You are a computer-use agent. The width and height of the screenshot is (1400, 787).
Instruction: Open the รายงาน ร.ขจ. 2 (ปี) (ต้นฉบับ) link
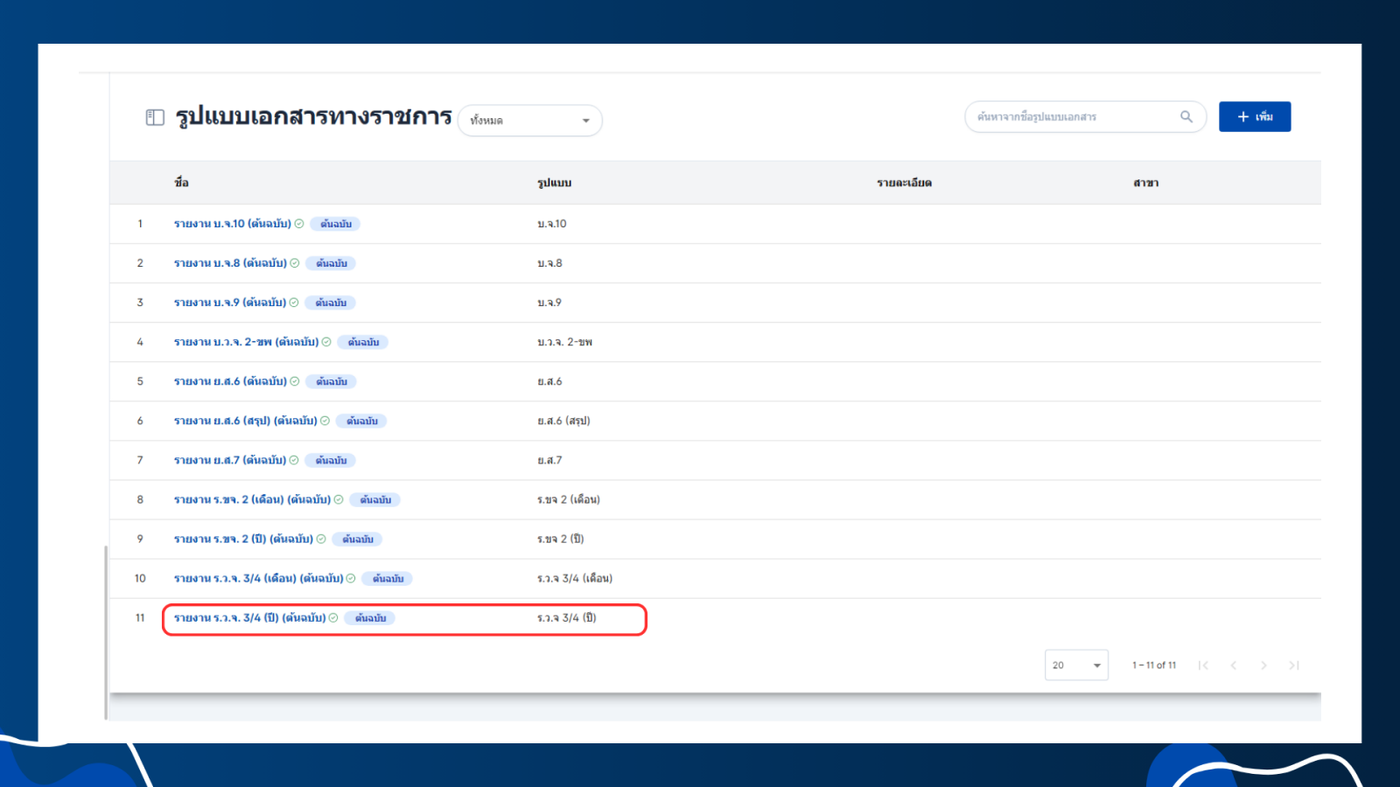coord(243,539)
